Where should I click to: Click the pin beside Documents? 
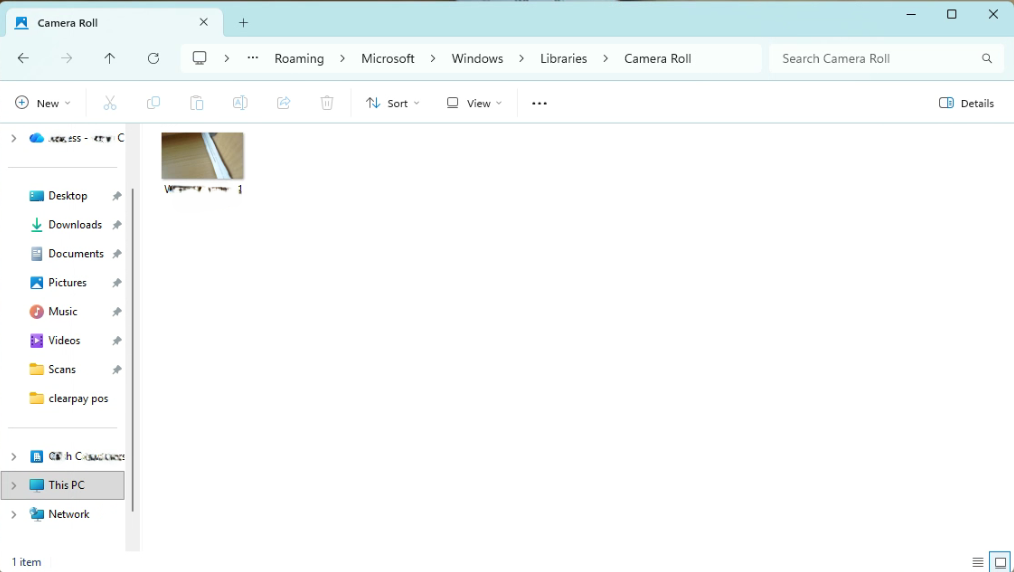116,254
